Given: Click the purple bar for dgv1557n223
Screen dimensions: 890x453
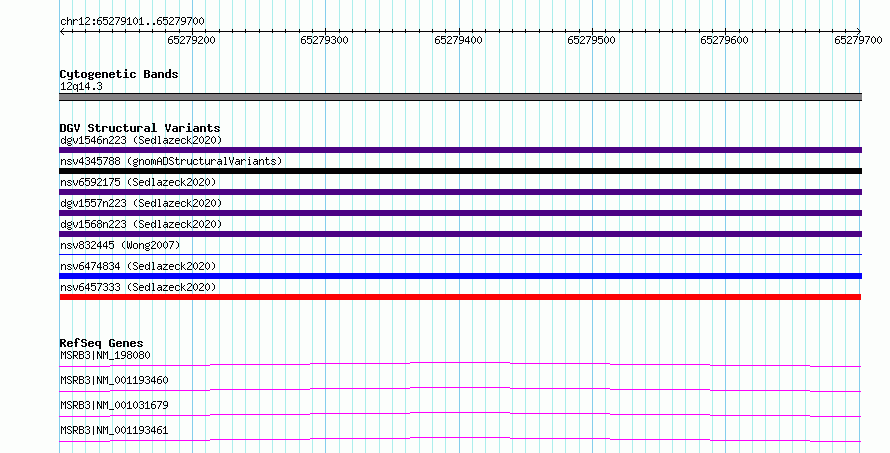Looking at the screenshot, I should [460, 213].
